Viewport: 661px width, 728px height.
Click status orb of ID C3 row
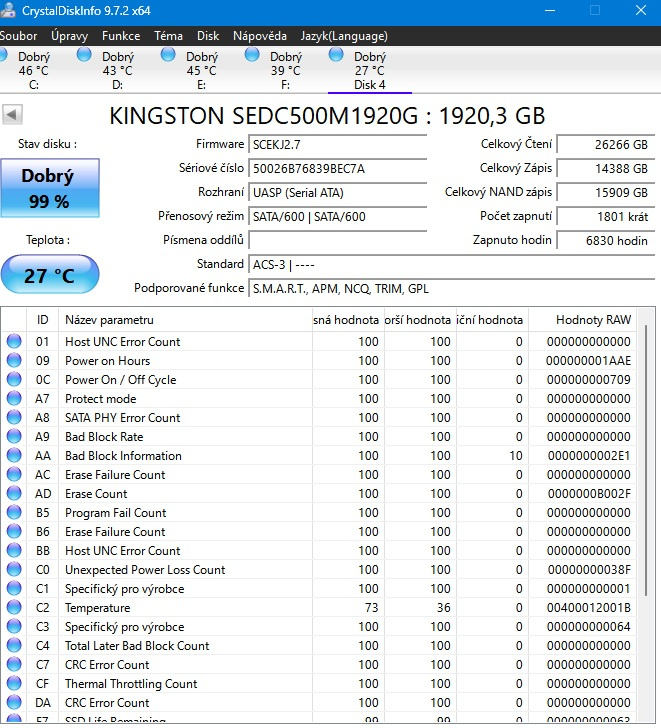[x=14, y=626]
